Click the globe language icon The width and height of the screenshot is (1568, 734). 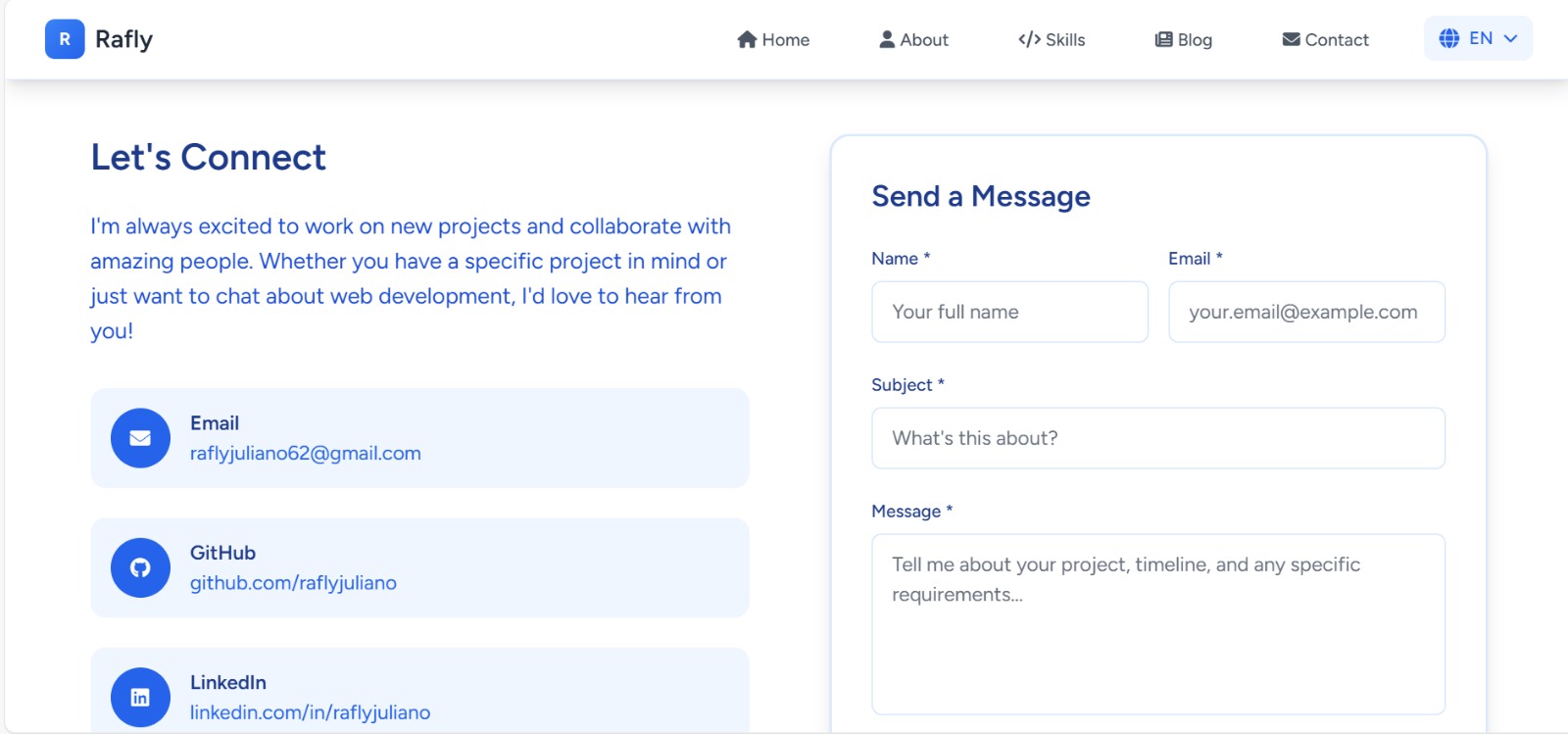(1448, 38)
